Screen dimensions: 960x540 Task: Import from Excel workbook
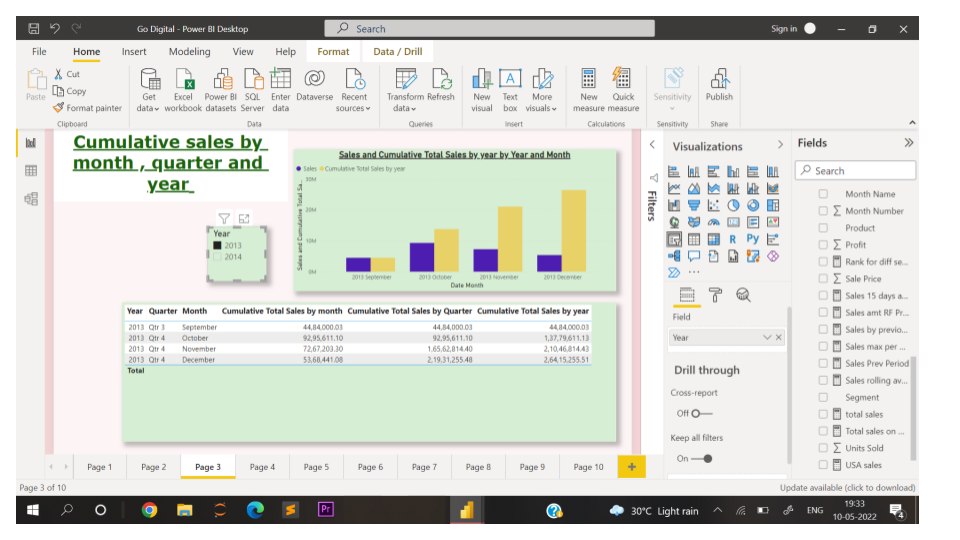(183, 90)
